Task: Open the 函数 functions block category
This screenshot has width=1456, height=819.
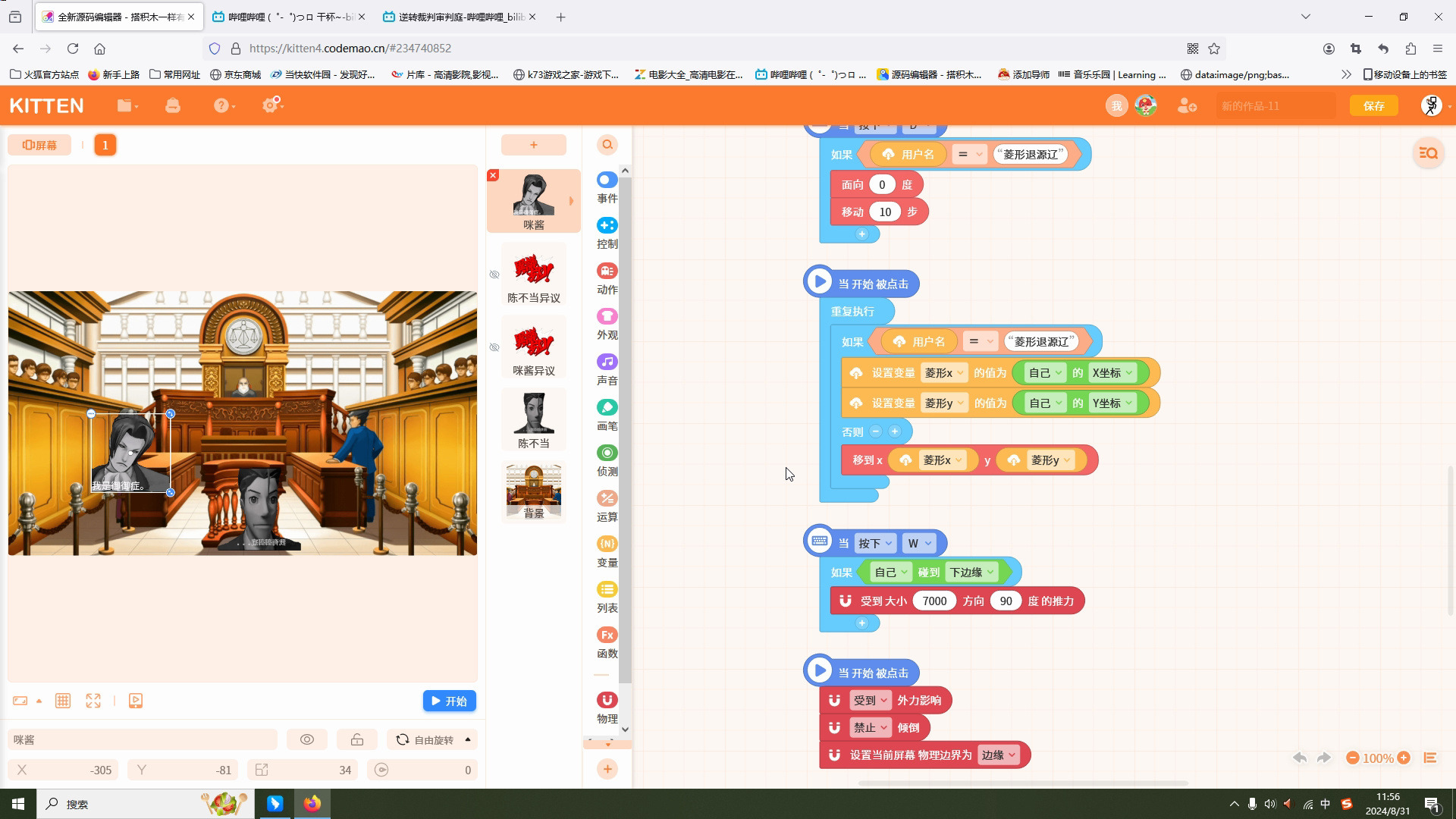Action: pyautogui.click(x=607, y=642)
